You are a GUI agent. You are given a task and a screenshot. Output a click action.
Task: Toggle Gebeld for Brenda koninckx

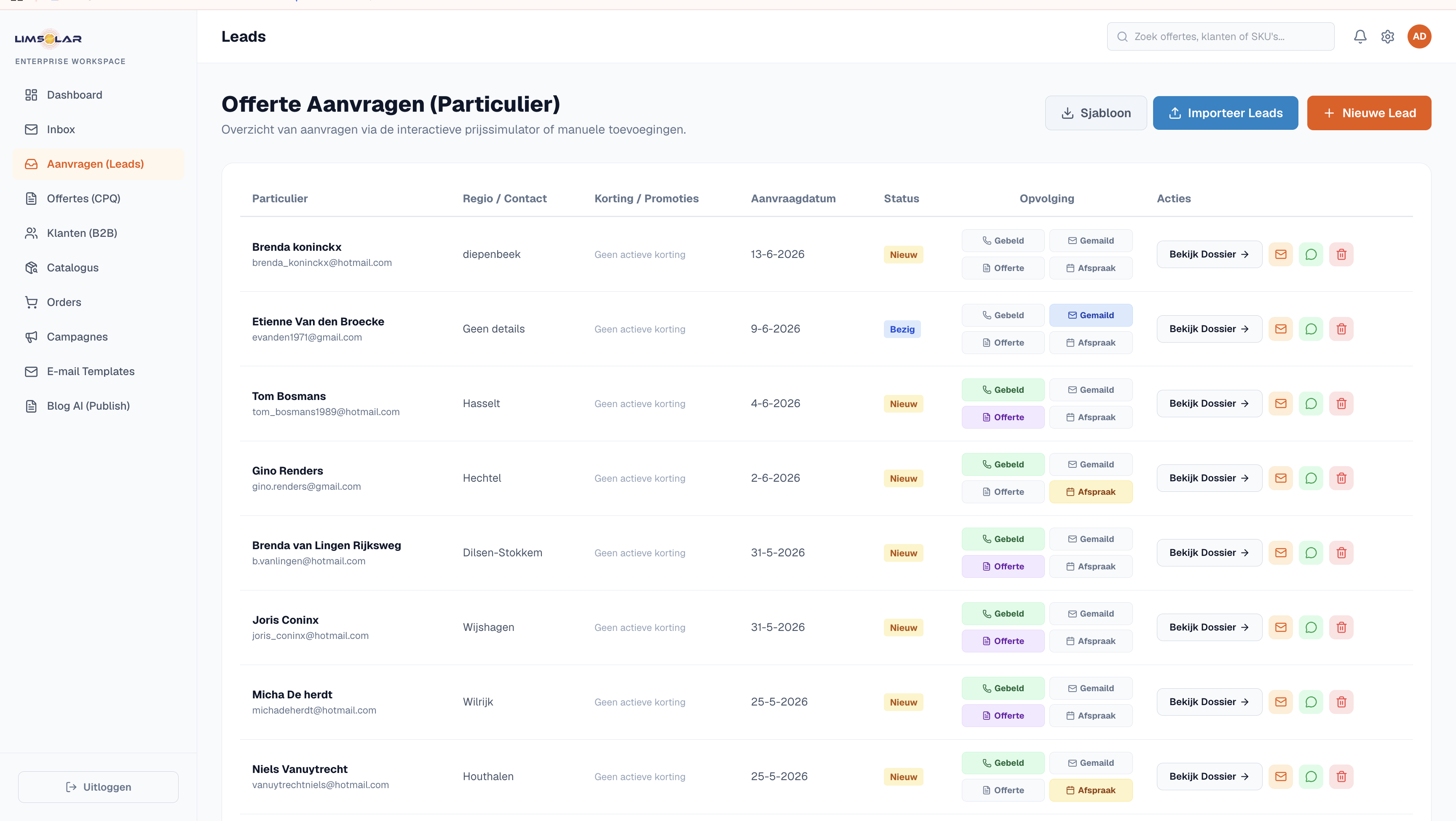(x=1003, y=241)
